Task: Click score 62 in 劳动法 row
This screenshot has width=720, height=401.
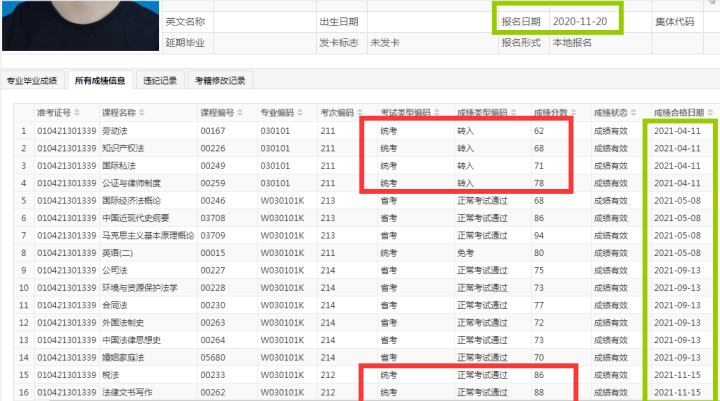Action: (539, 131)
